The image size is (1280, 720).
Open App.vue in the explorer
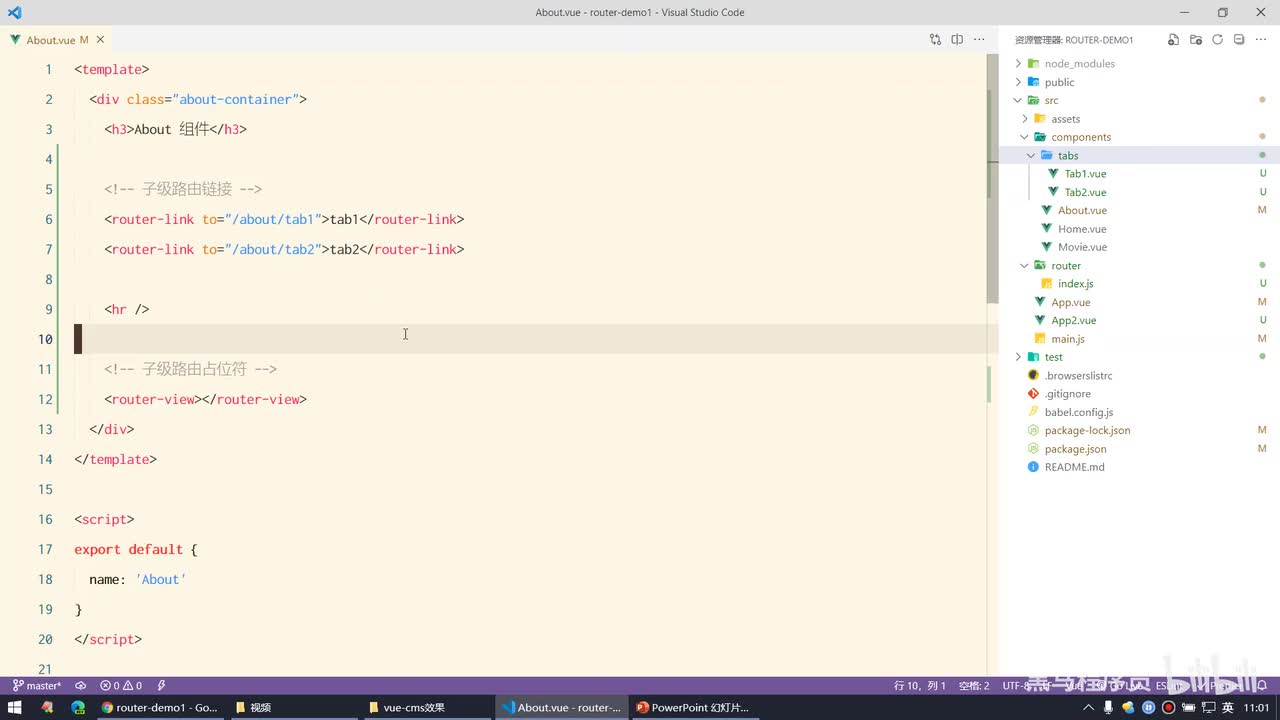click(x=1071, y=302)
